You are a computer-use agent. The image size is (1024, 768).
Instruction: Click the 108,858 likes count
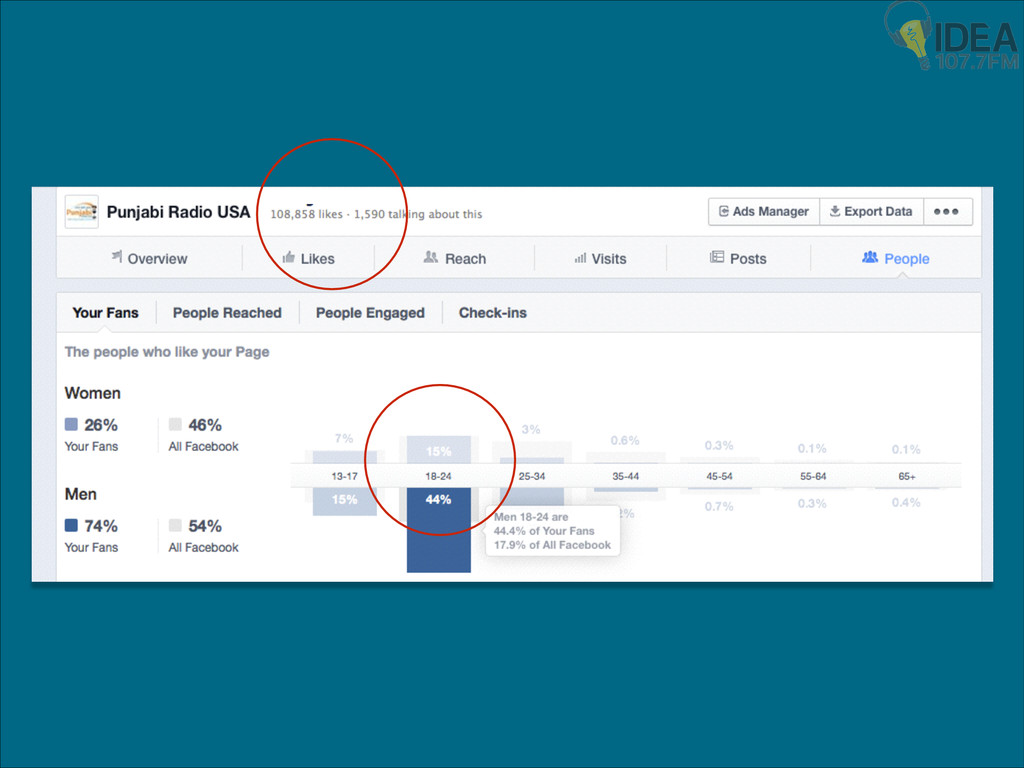pyautogui.click(x=306, y=214)
